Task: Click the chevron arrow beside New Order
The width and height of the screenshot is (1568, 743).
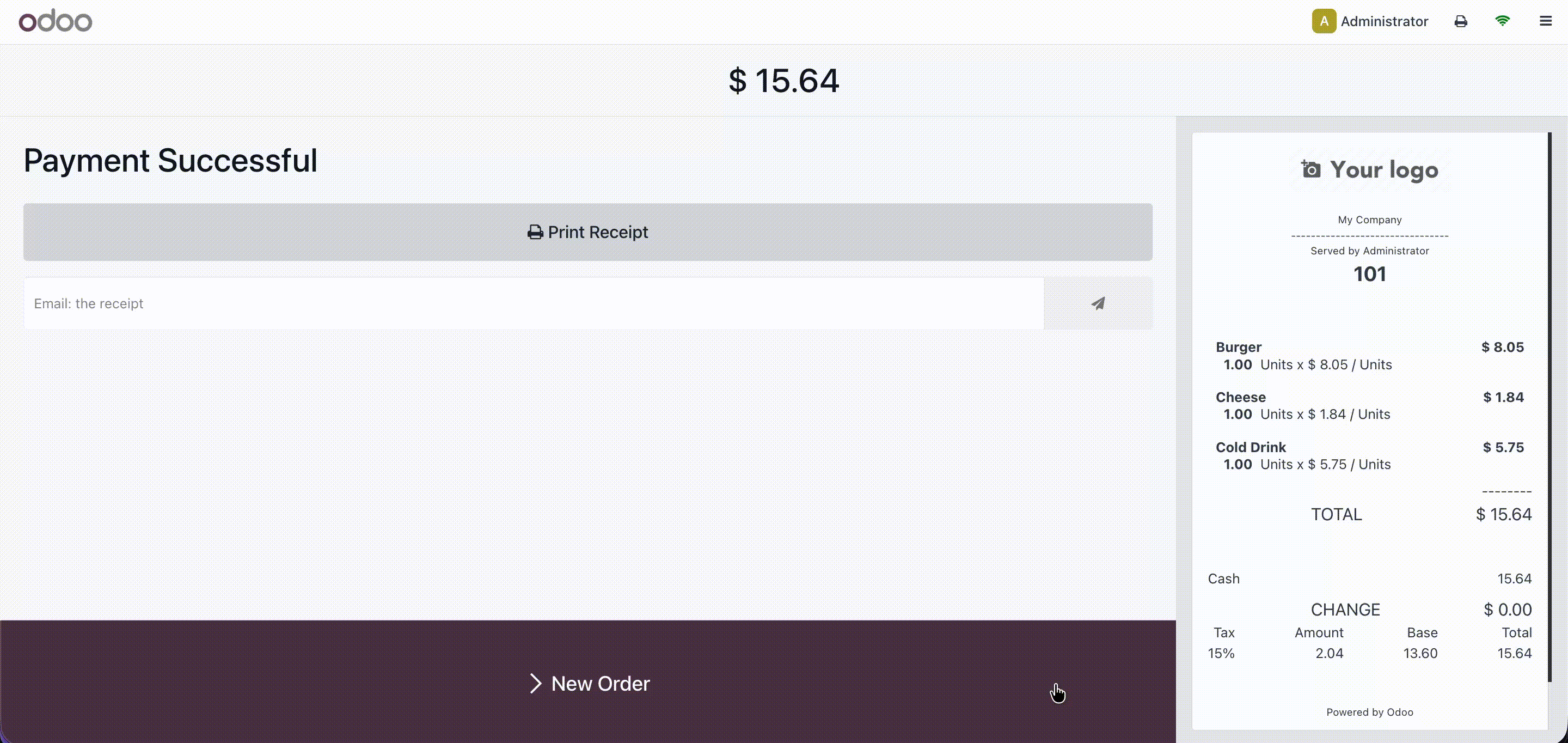Action: [535, 683]
